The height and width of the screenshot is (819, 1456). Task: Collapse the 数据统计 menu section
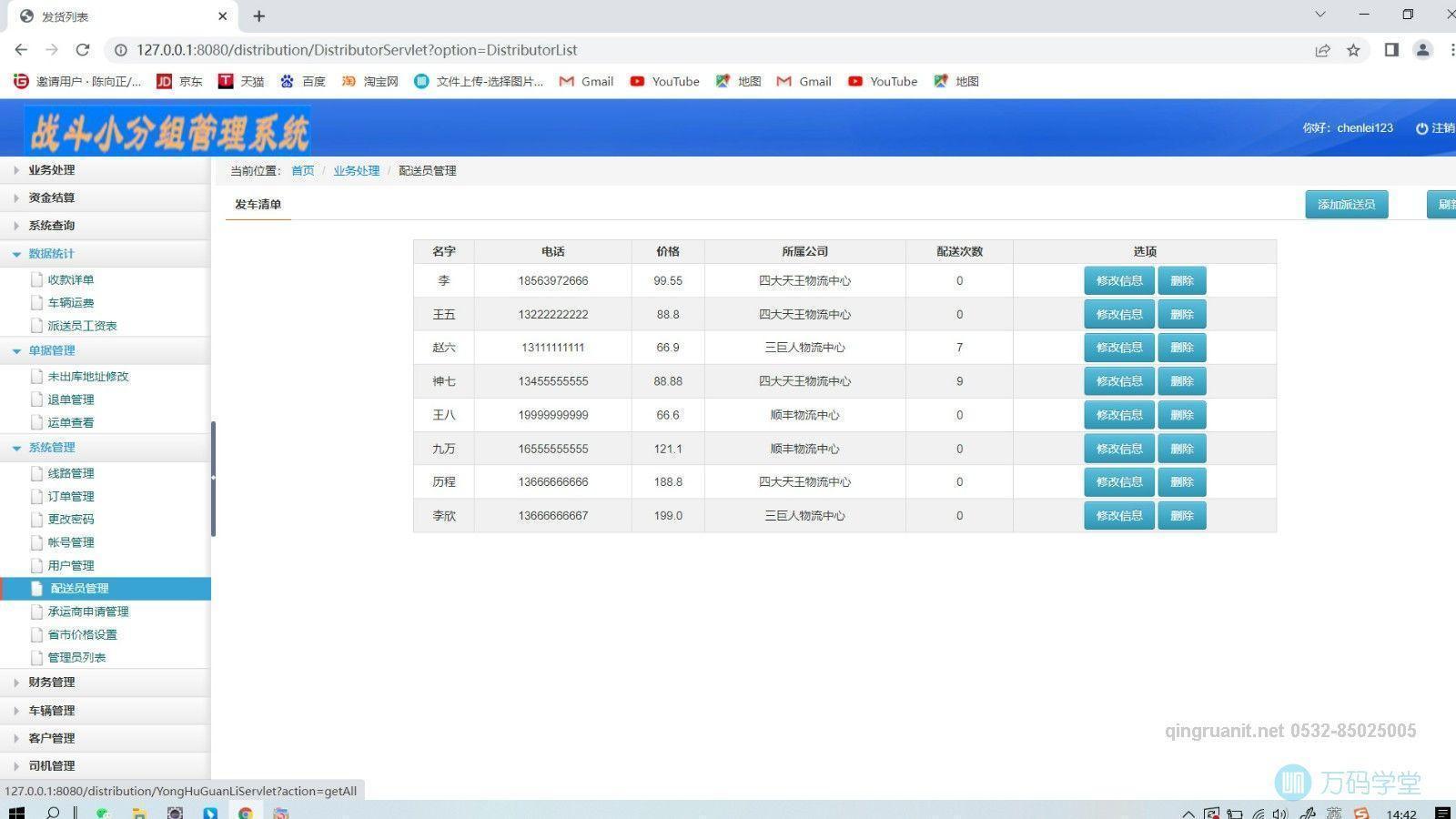105,254
